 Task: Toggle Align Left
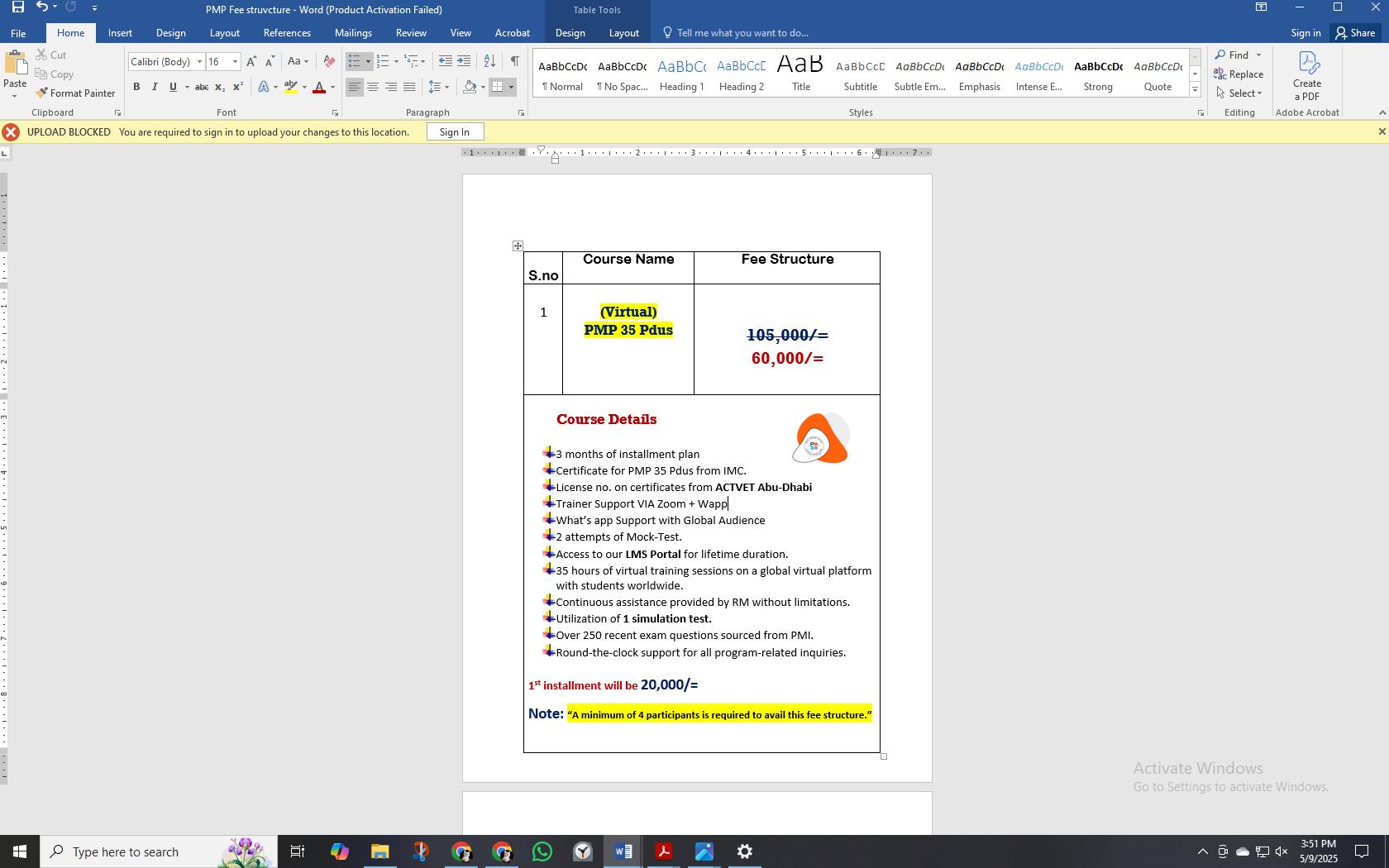[354, 87]
